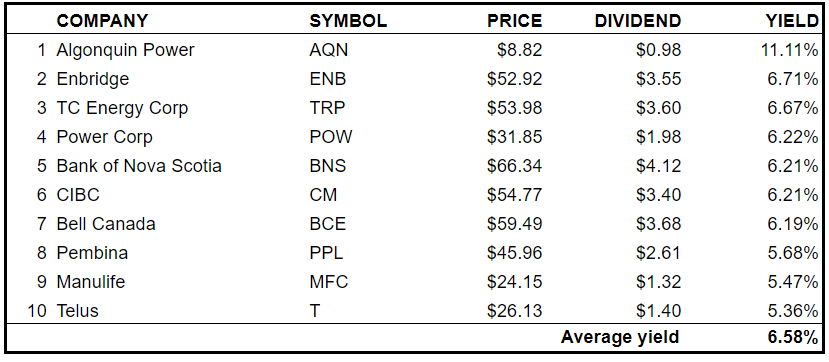The width and height of the screenshot is (829, 362).
Task: Click the Average yield label
Action: [x=620, y=337]
